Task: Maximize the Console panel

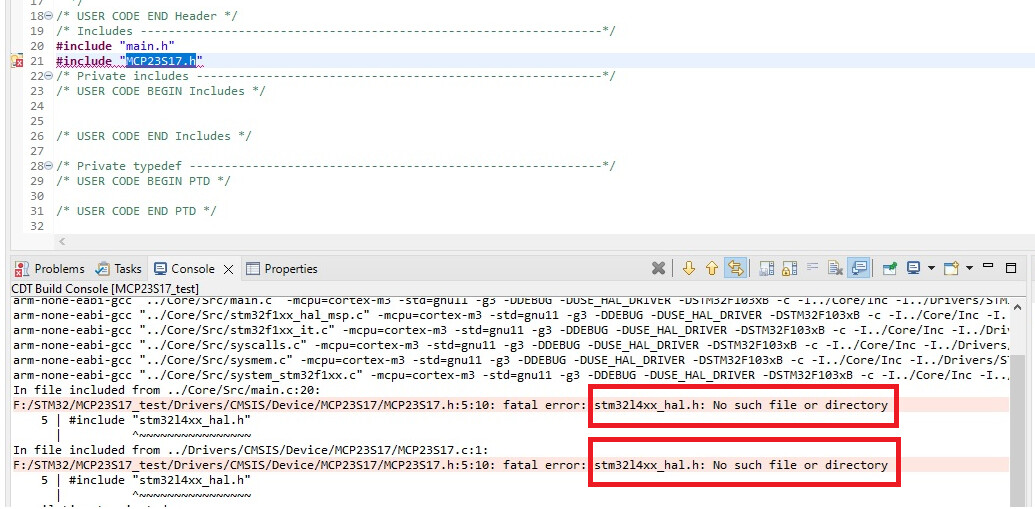Action: pyautogui.click(x=1011, y=268)
